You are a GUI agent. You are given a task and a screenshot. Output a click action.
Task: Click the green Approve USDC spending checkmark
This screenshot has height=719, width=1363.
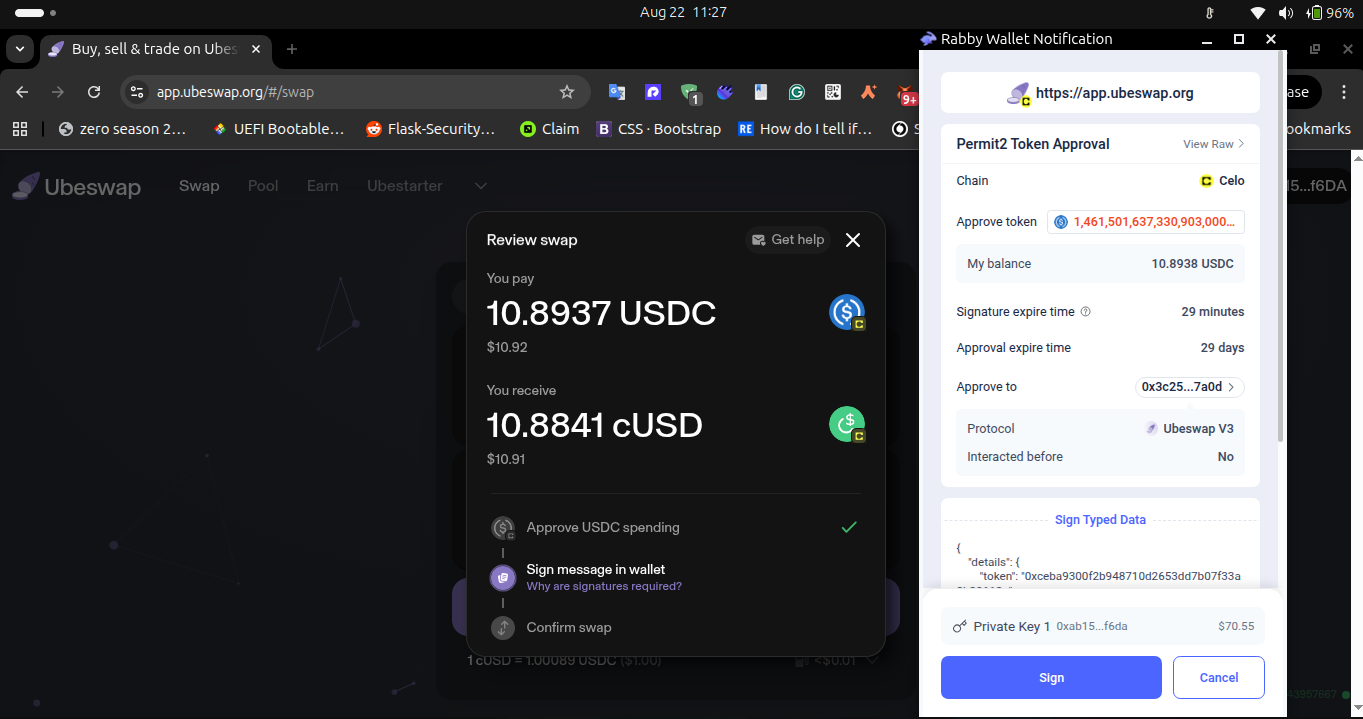tap(849, 527)
